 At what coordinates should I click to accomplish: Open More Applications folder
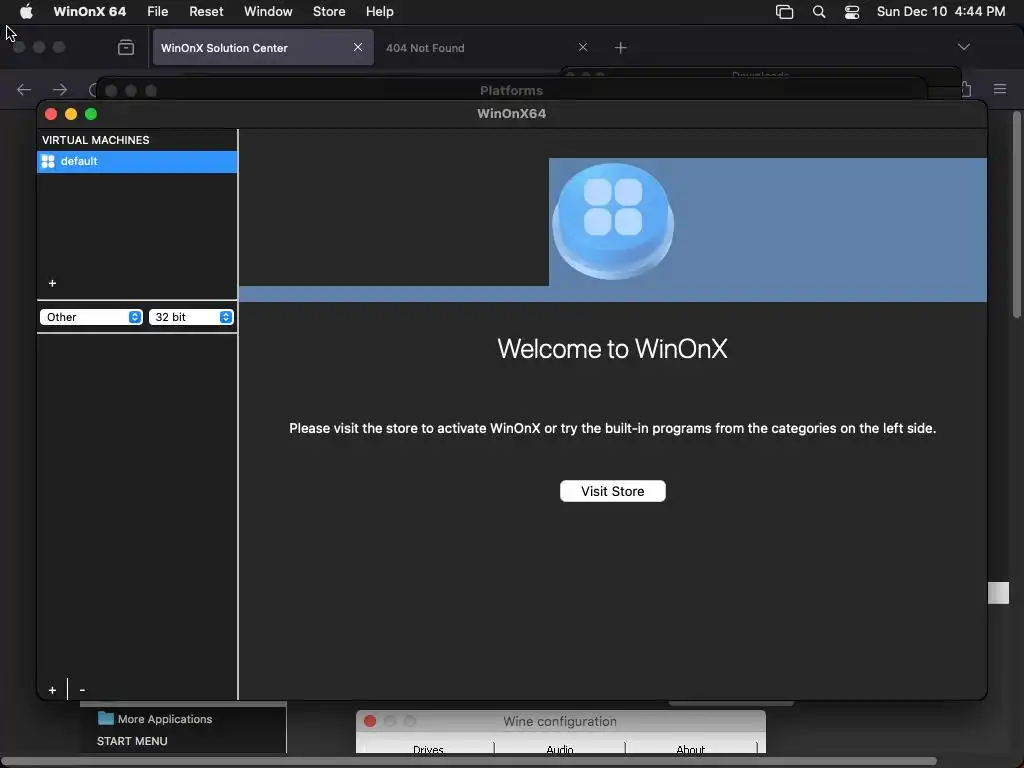pos(155,719)
